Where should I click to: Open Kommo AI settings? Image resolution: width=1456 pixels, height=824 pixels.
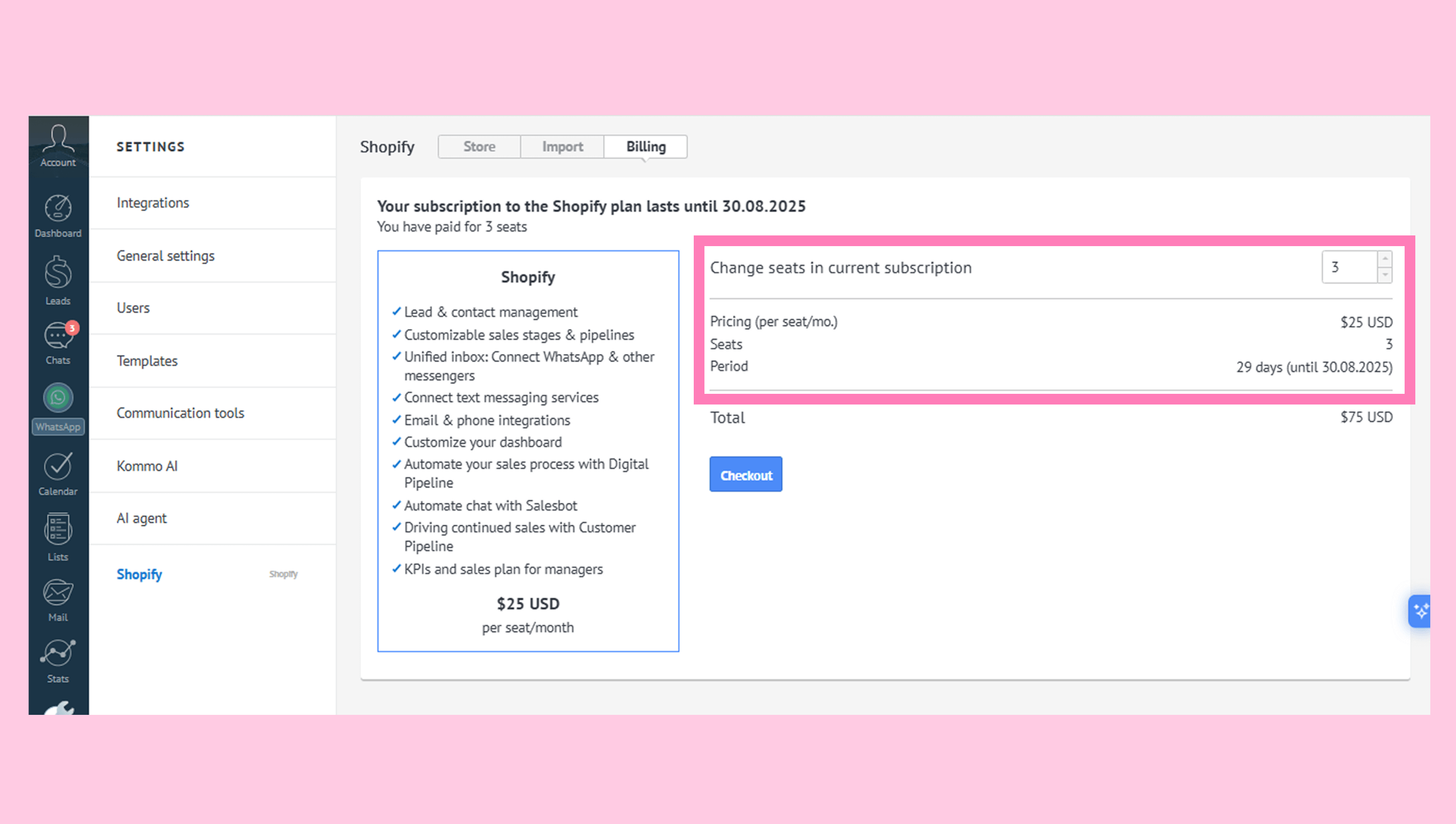tap(213, 467)
